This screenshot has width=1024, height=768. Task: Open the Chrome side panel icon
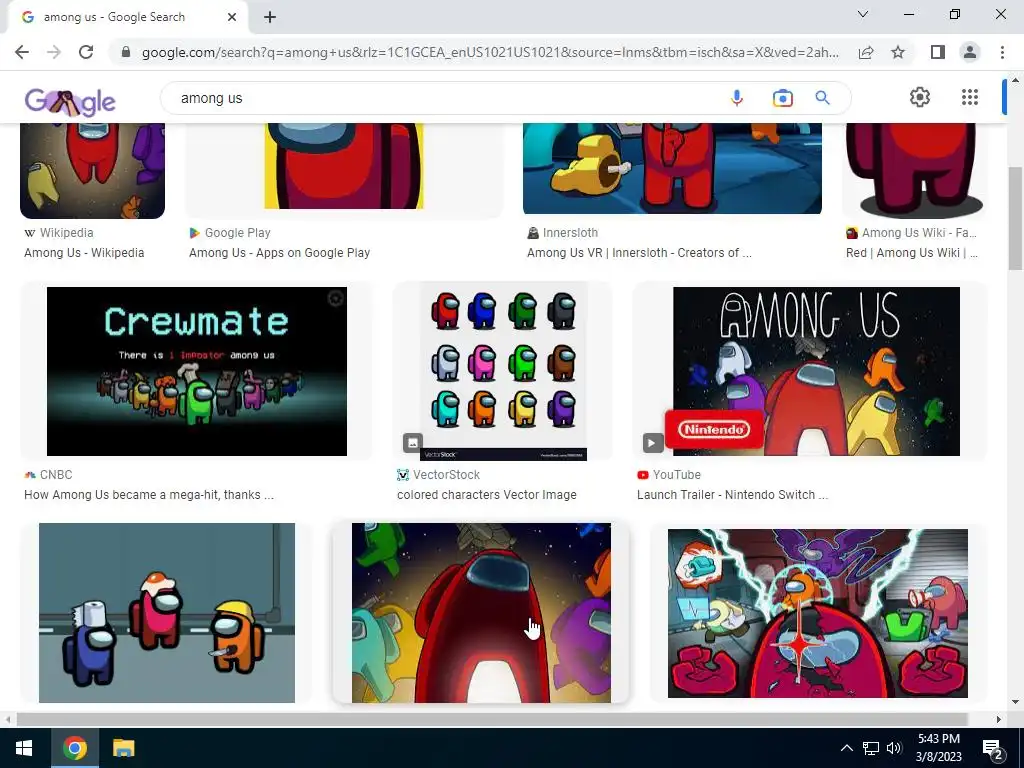click(x=938, y=52)
